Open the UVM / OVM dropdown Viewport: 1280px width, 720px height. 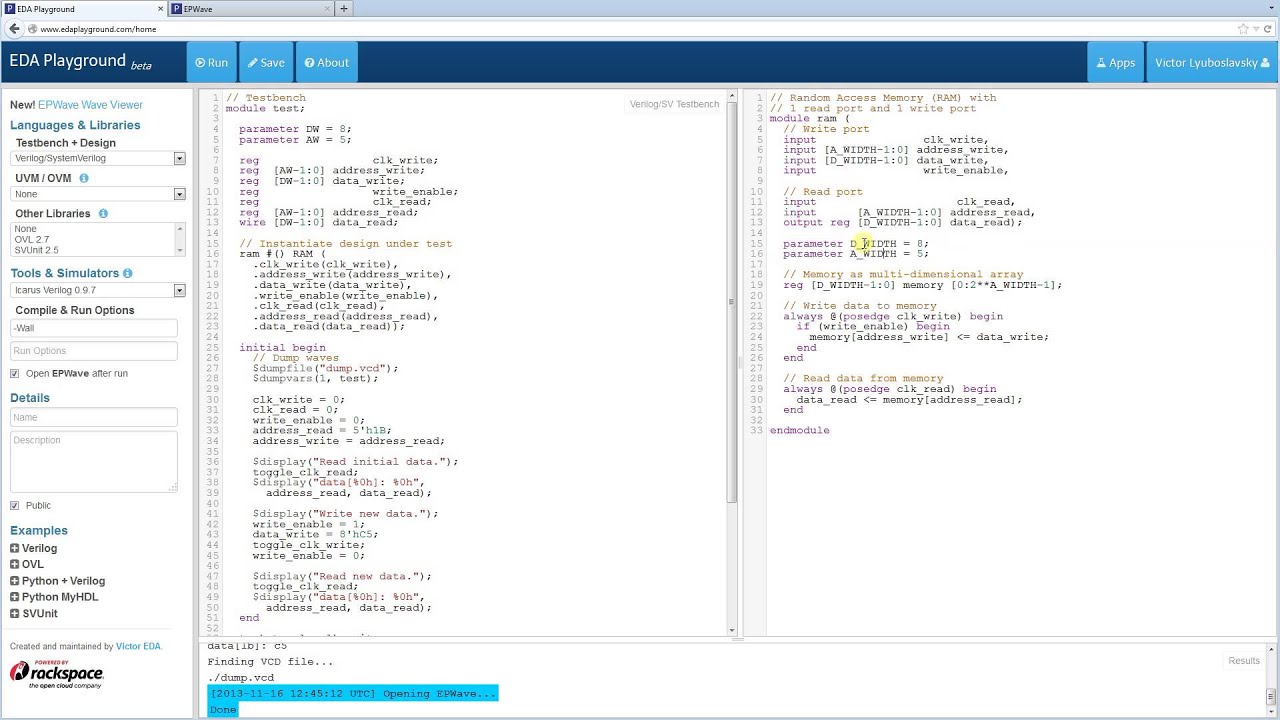click(x=98, y=194)
